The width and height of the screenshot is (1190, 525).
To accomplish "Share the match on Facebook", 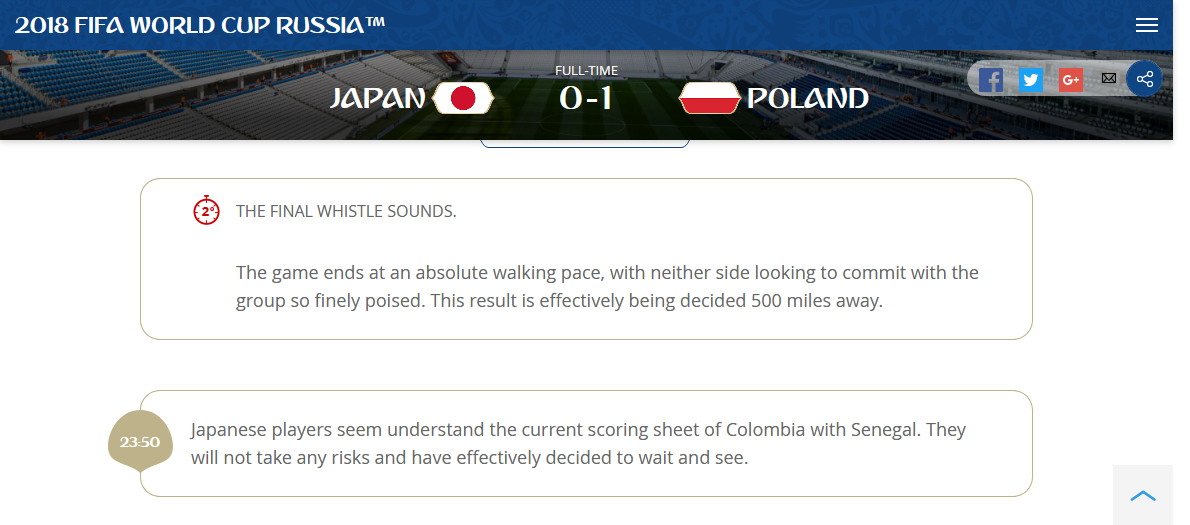I will (990, 79).
